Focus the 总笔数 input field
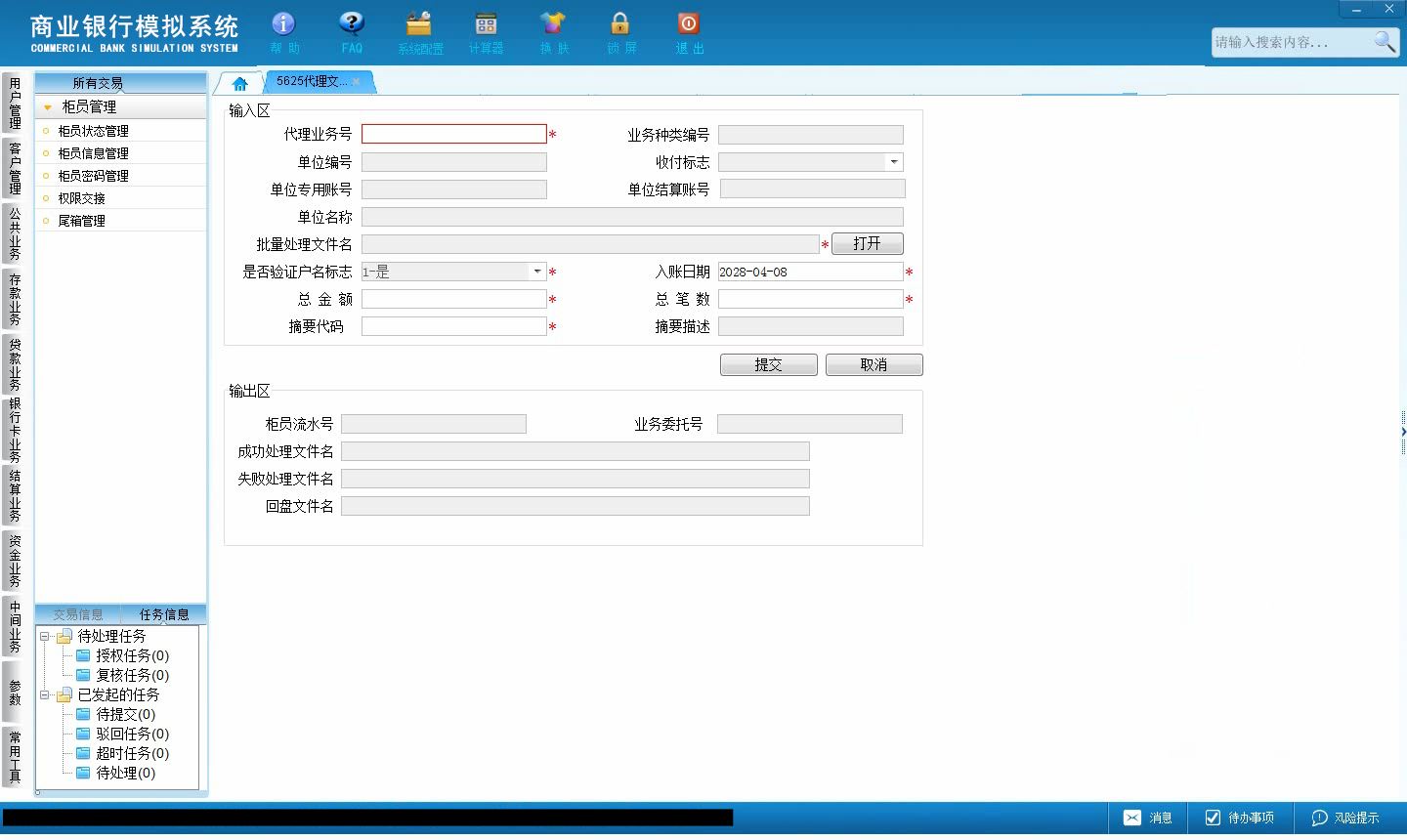 click(x=811, y=299)
